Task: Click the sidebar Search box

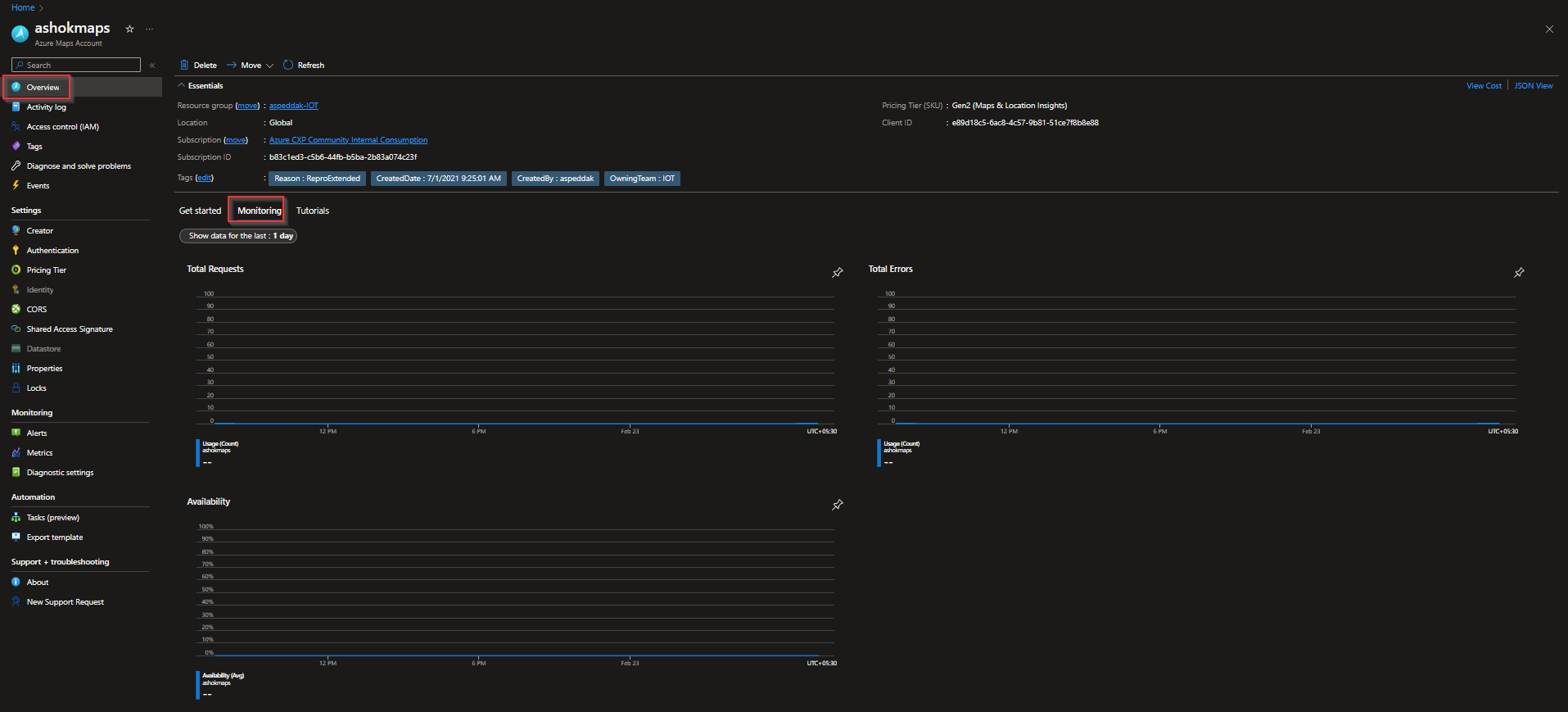Action: [76, 65]
